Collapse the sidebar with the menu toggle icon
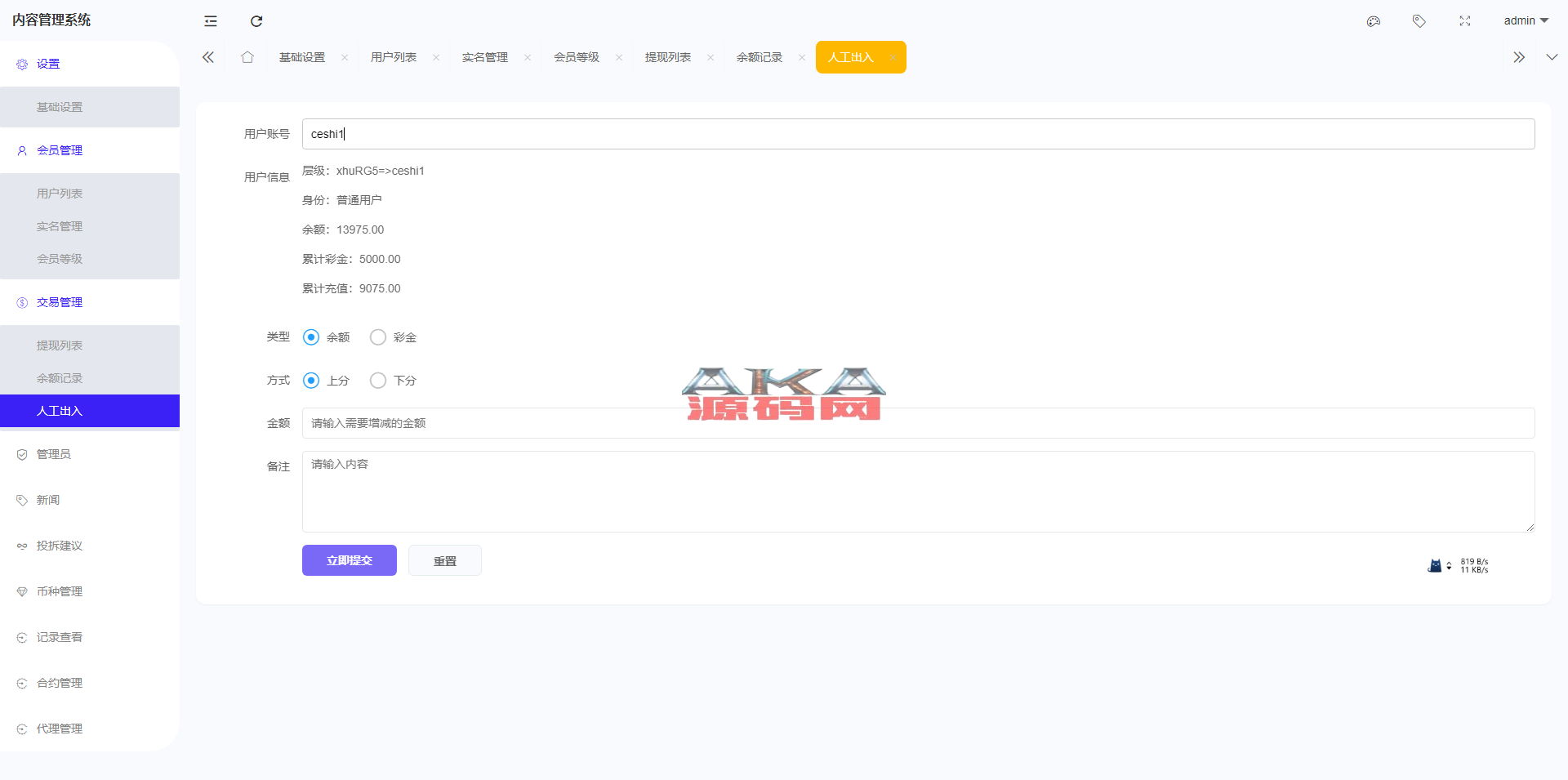Viewport: 1568px width, 780px height. pos(211,21)
